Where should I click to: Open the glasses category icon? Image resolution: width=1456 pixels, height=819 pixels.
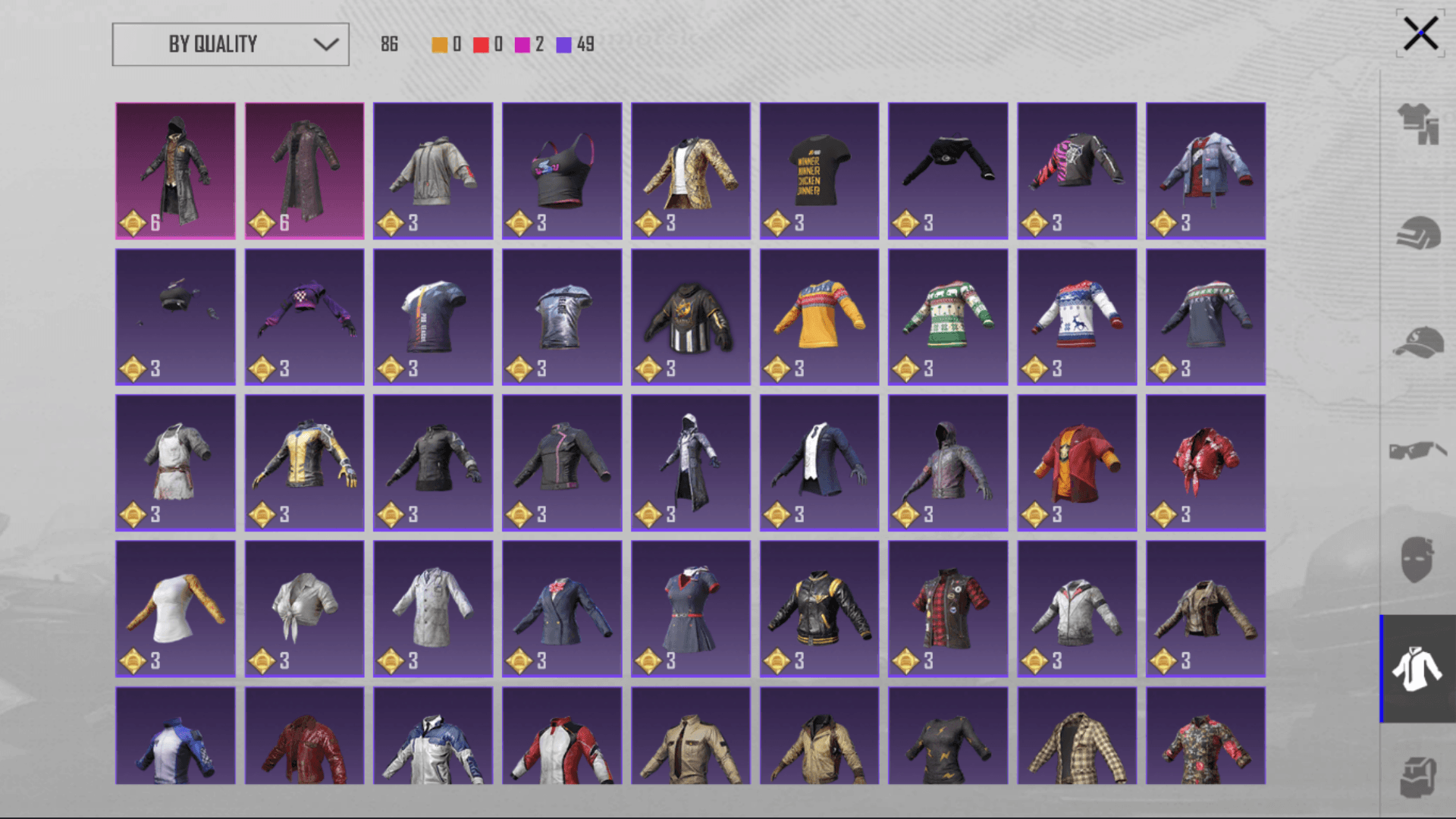(x=1418, y=450)
